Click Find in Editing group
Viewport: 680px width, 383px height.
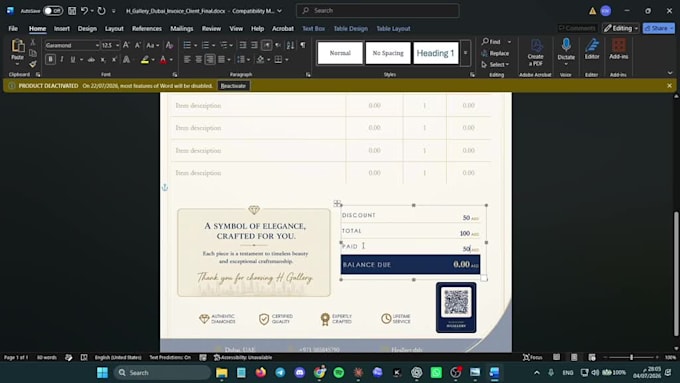pyautogui.click(x=491, y=42)
